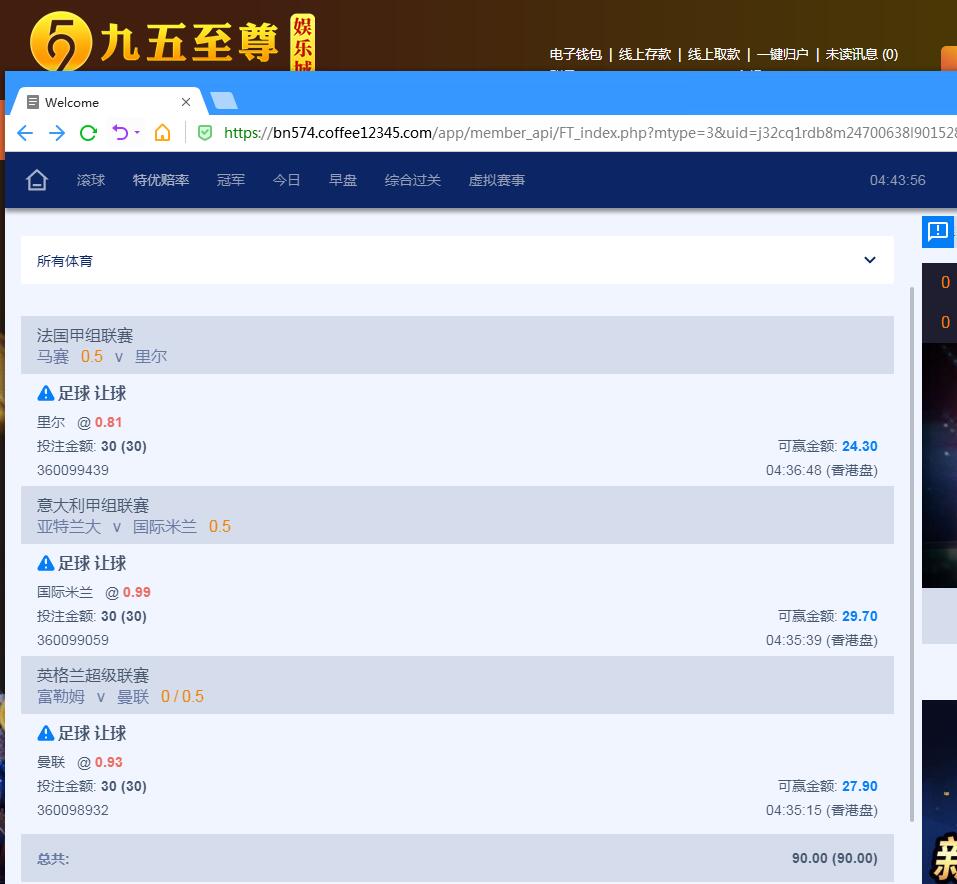Click the browser address bar URL
Image resolution: width=957 pixels, height=884 pixels.
589,132
